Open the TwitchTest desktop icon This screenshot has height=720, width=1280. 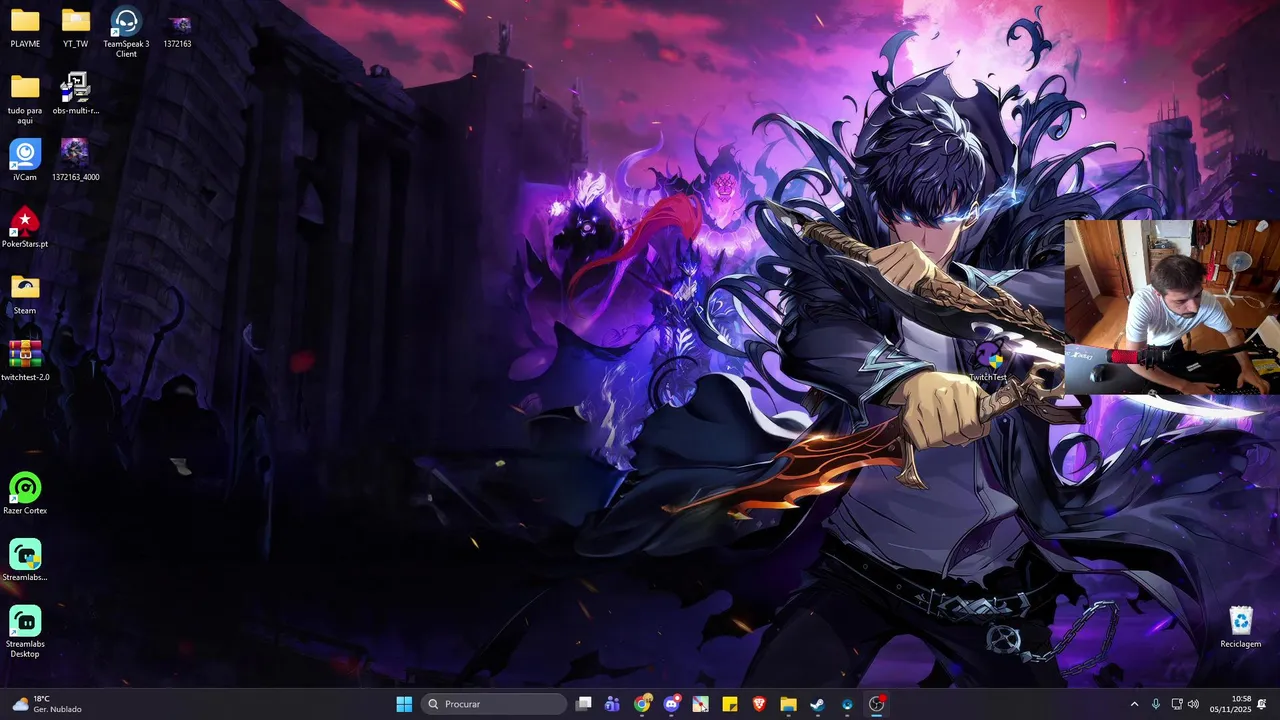coord(988,362)
